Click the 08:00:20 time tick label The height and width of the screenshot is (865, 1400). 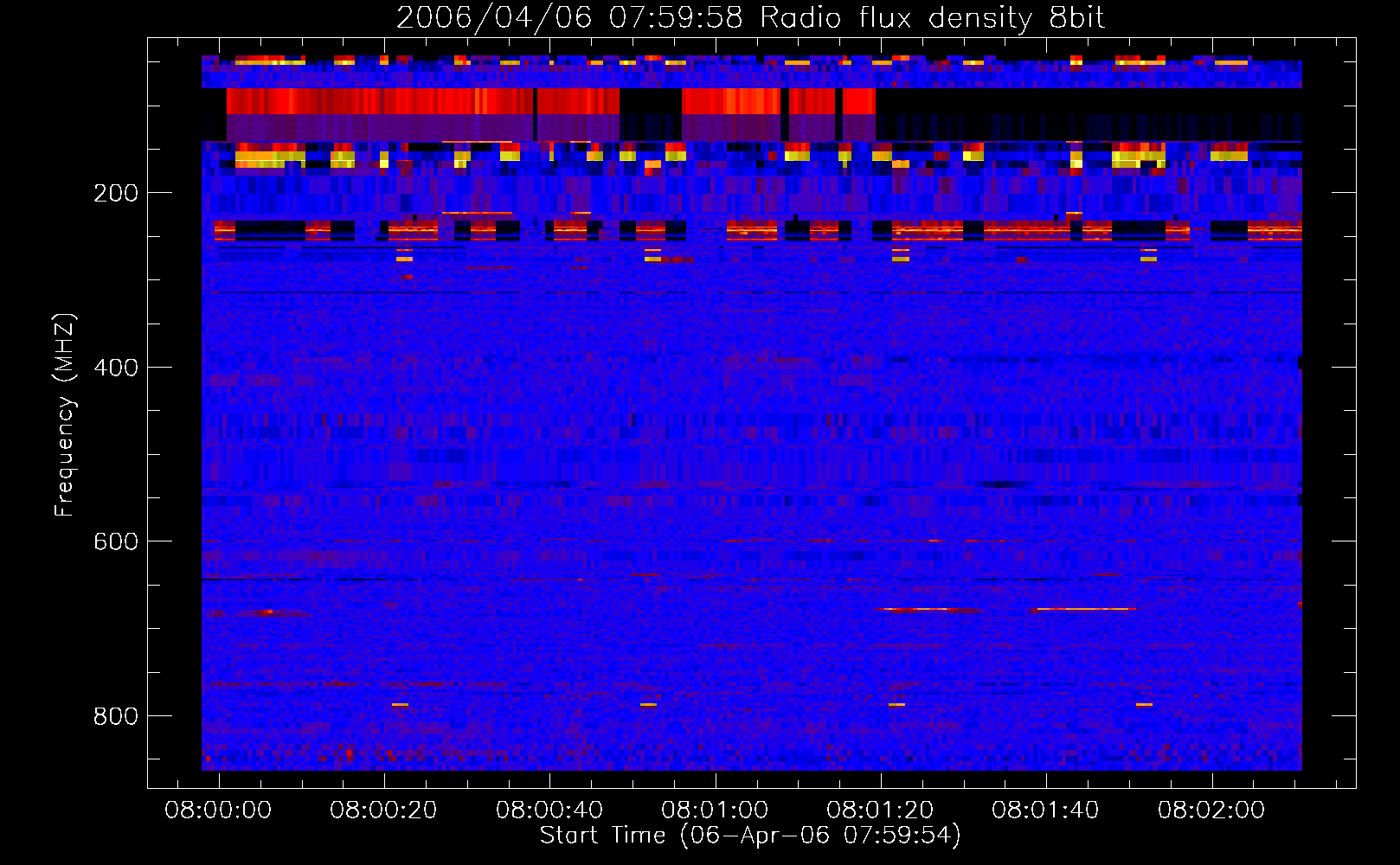pyautogui.click(x=383, y=811)
